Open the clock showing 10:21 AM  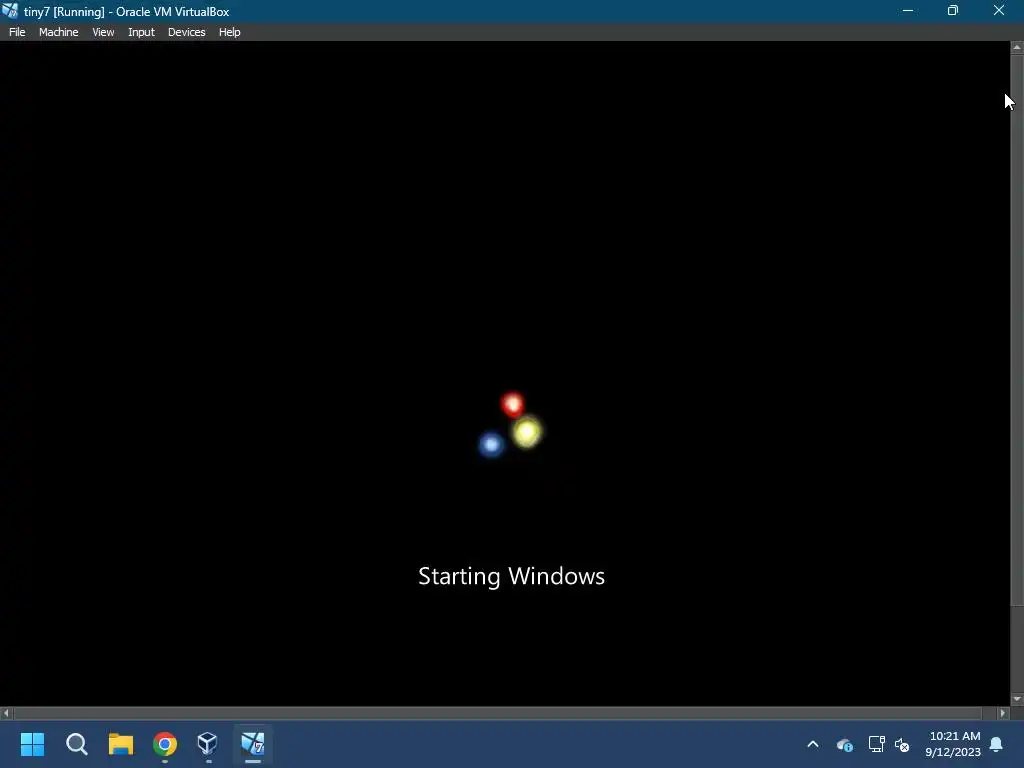953,744
